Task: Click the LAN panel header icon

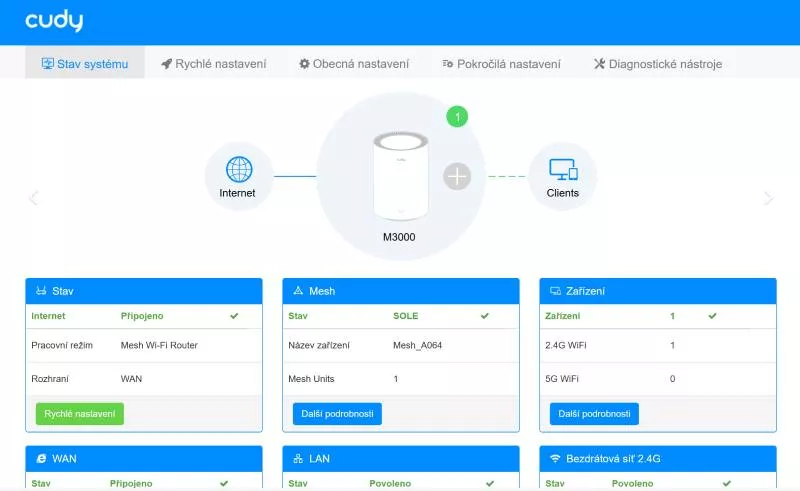Action: click(298, 458)
